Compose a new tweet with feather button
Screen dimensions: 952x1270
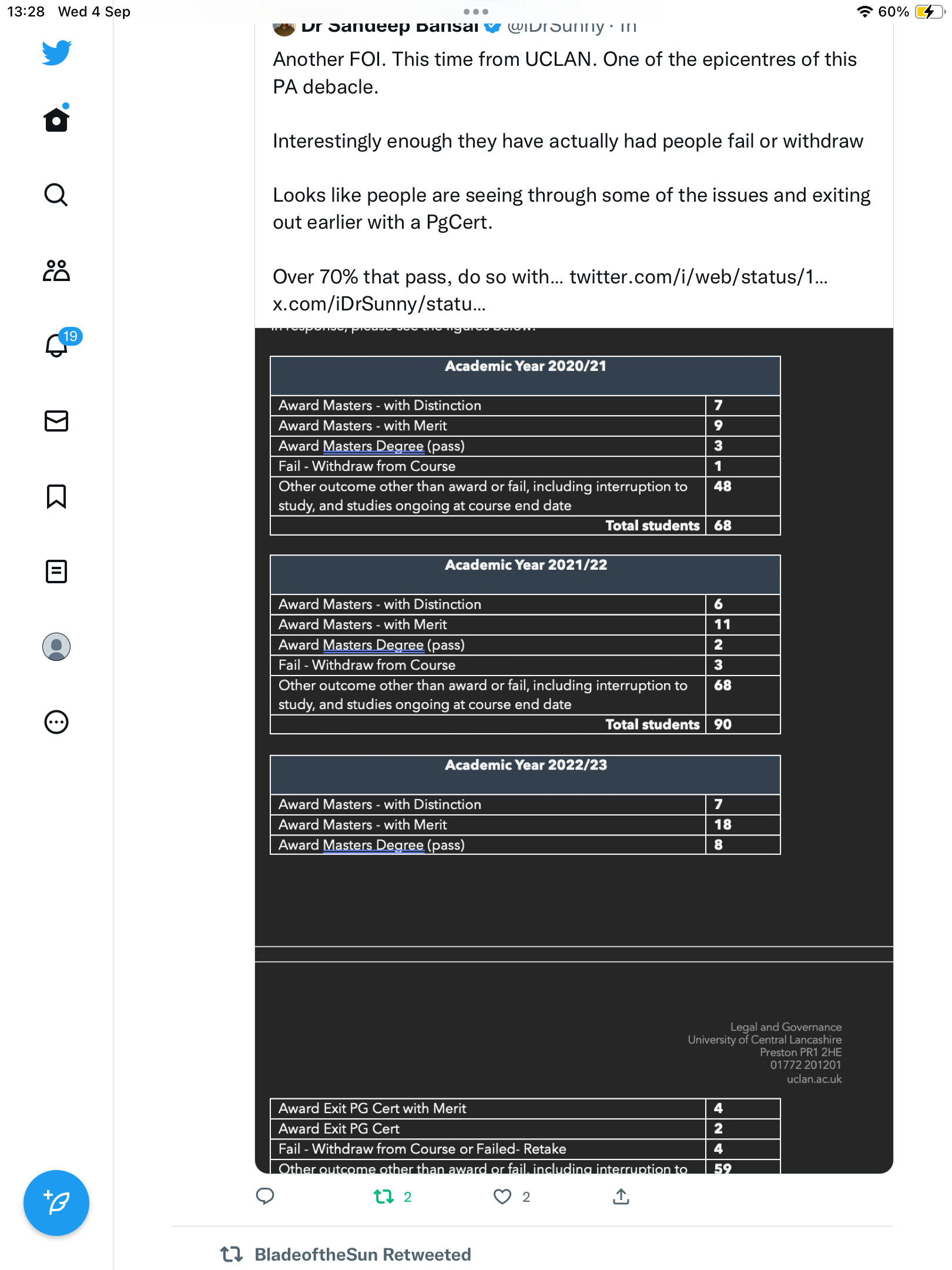pos(56,1203)
